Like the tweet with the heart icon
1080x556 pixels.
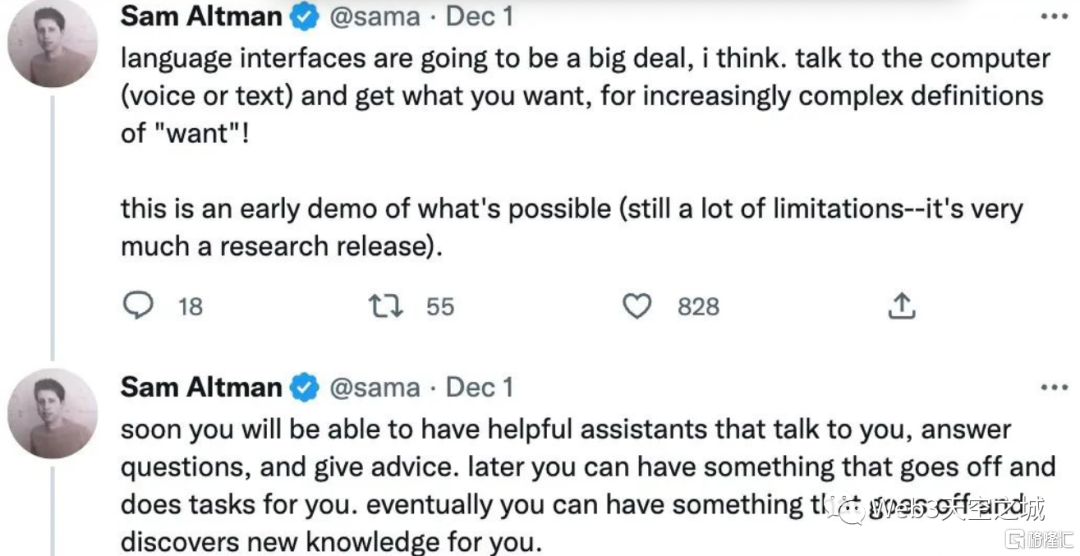point(637,305)
